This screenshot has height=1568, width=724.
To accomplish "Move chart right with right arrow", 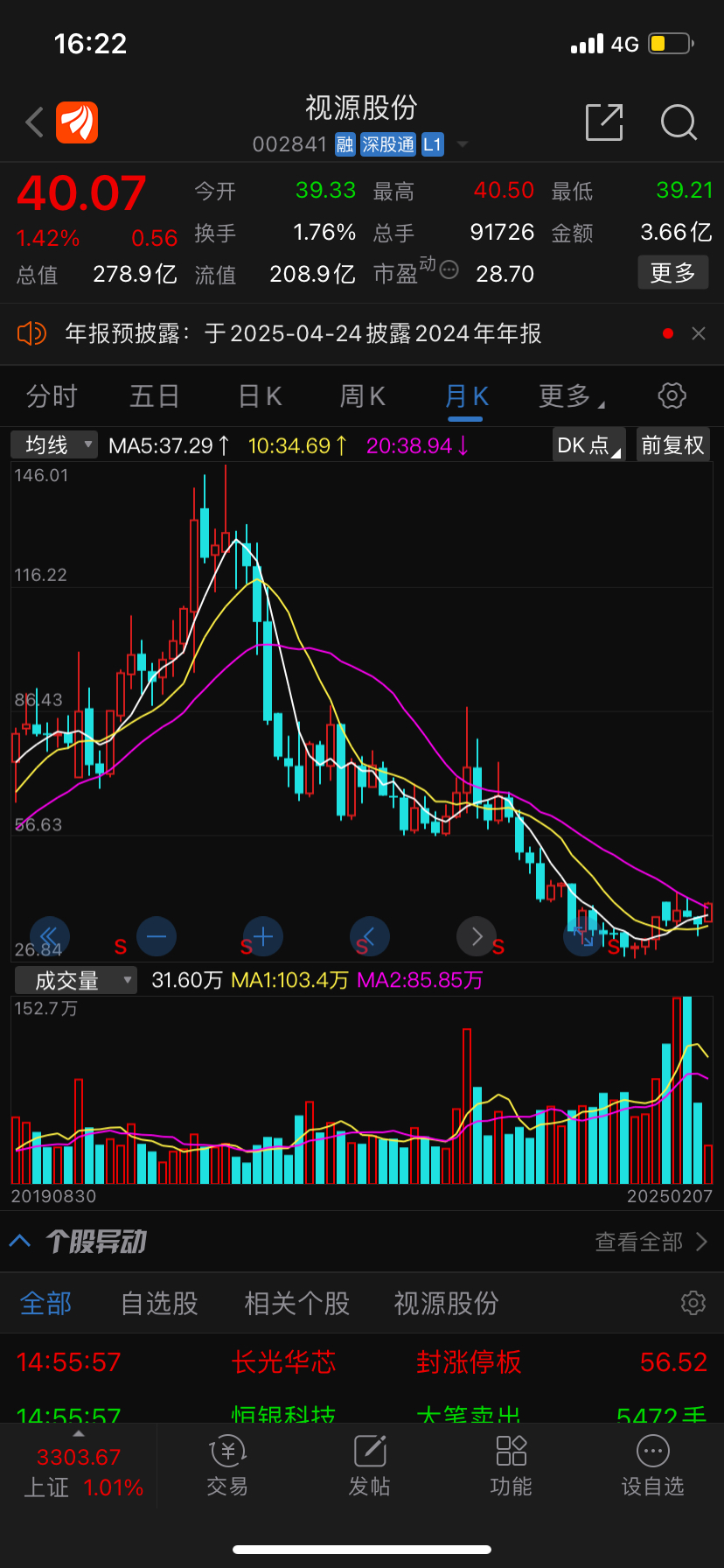I will [x=477, y=937].
